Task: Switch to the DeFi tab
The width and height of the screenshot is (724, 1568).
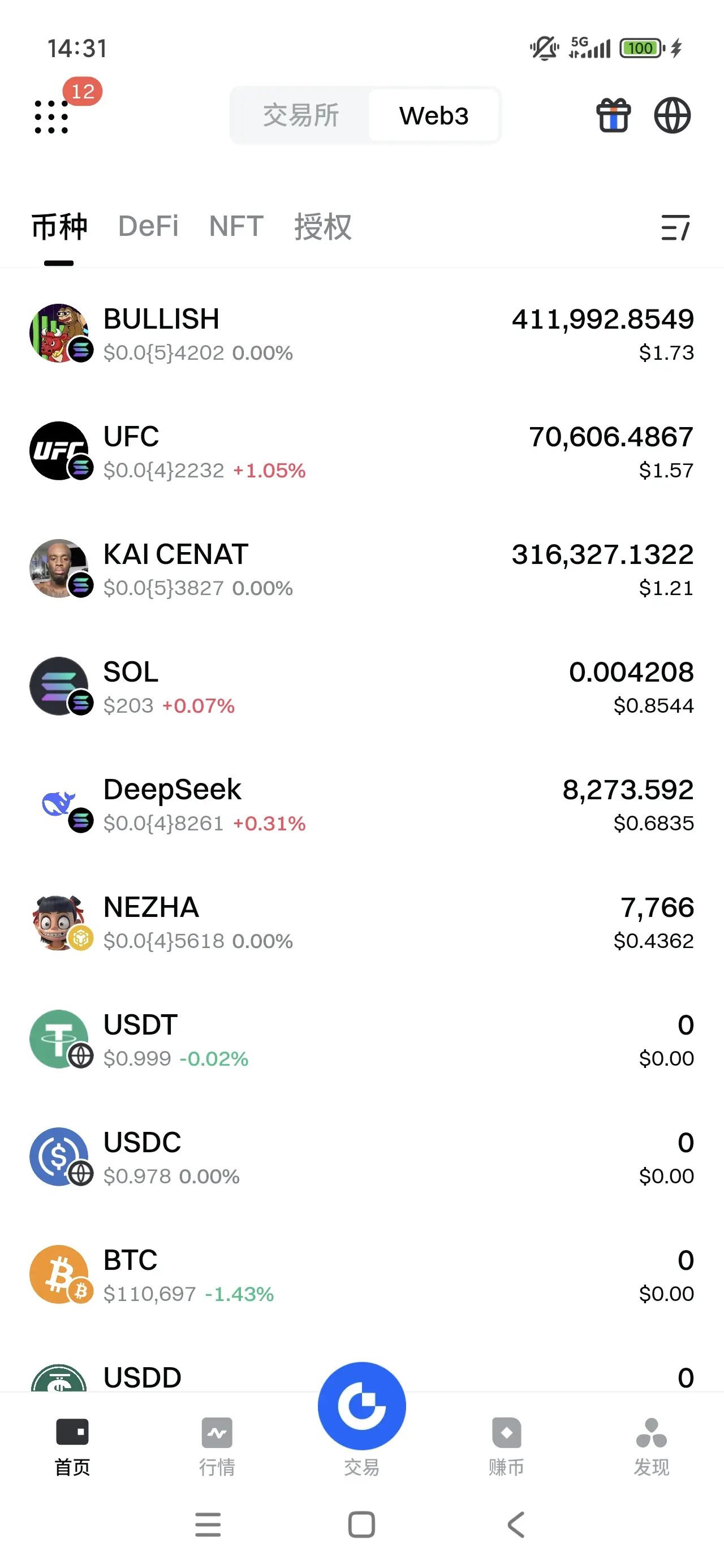Action: pyautogui.click(x=148, y=226)
